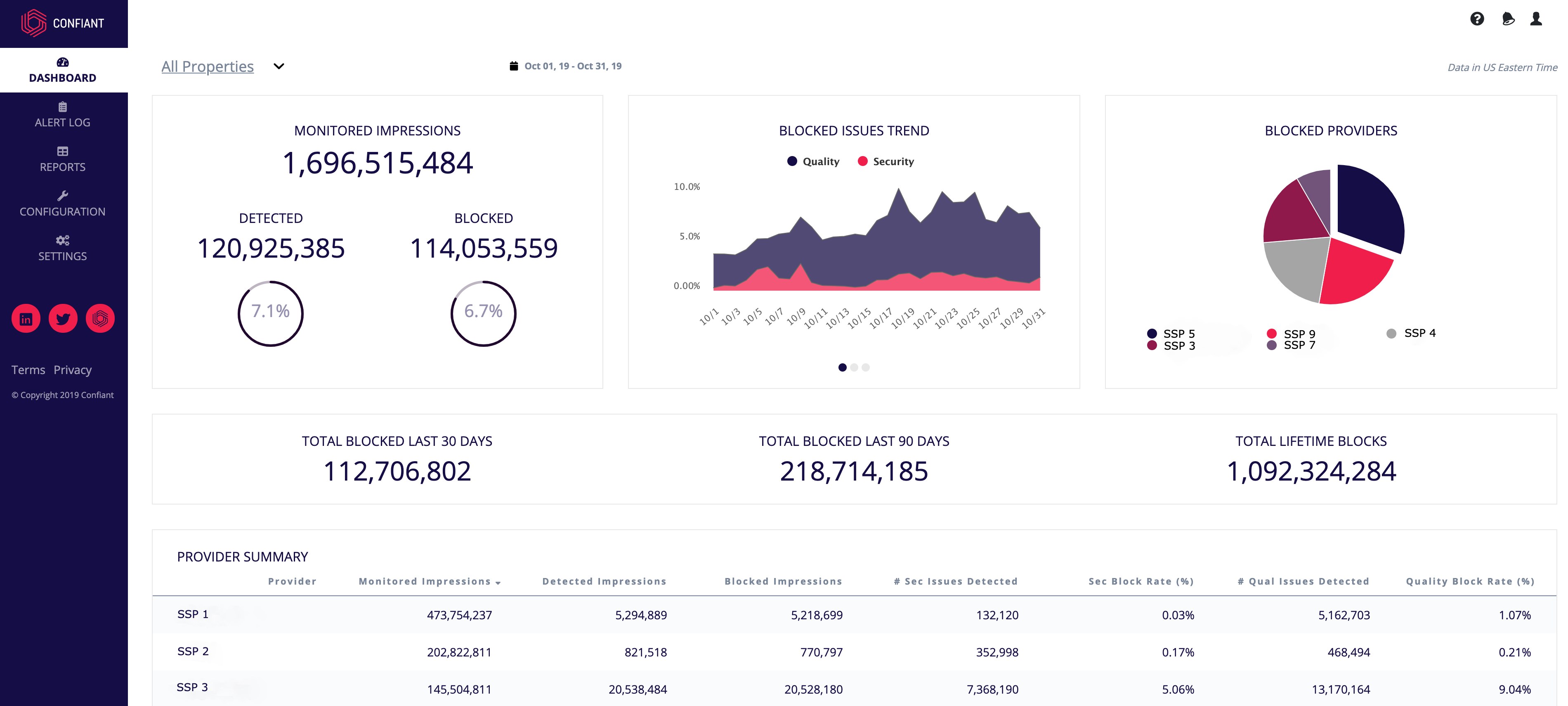
Task: Click the calendar icon beside the date range
Action: tap(514, 66)
